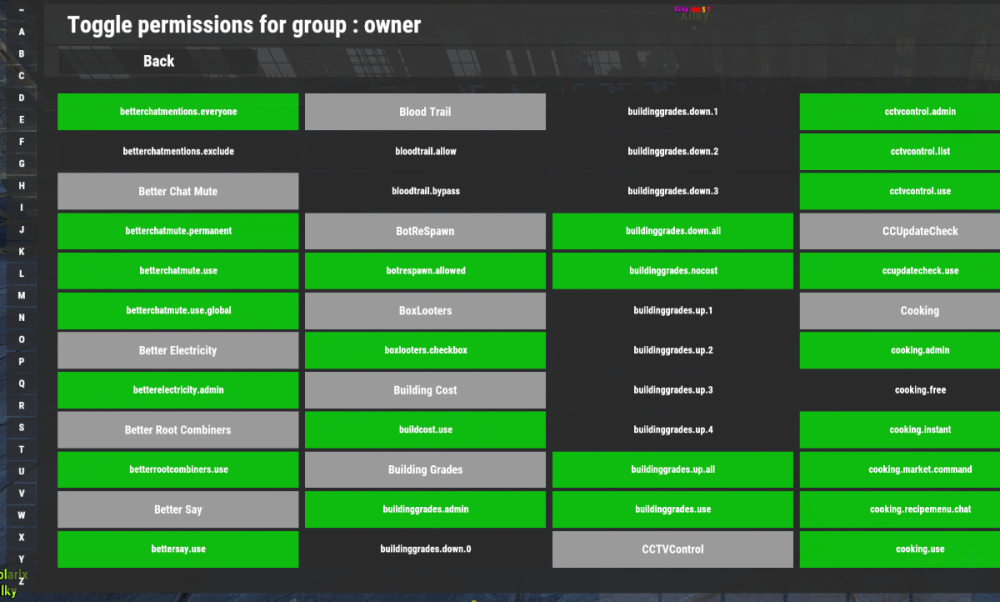Enable the cooking.free permission
The height and width of the screenshot is (602, 1000).
(919, 390)
